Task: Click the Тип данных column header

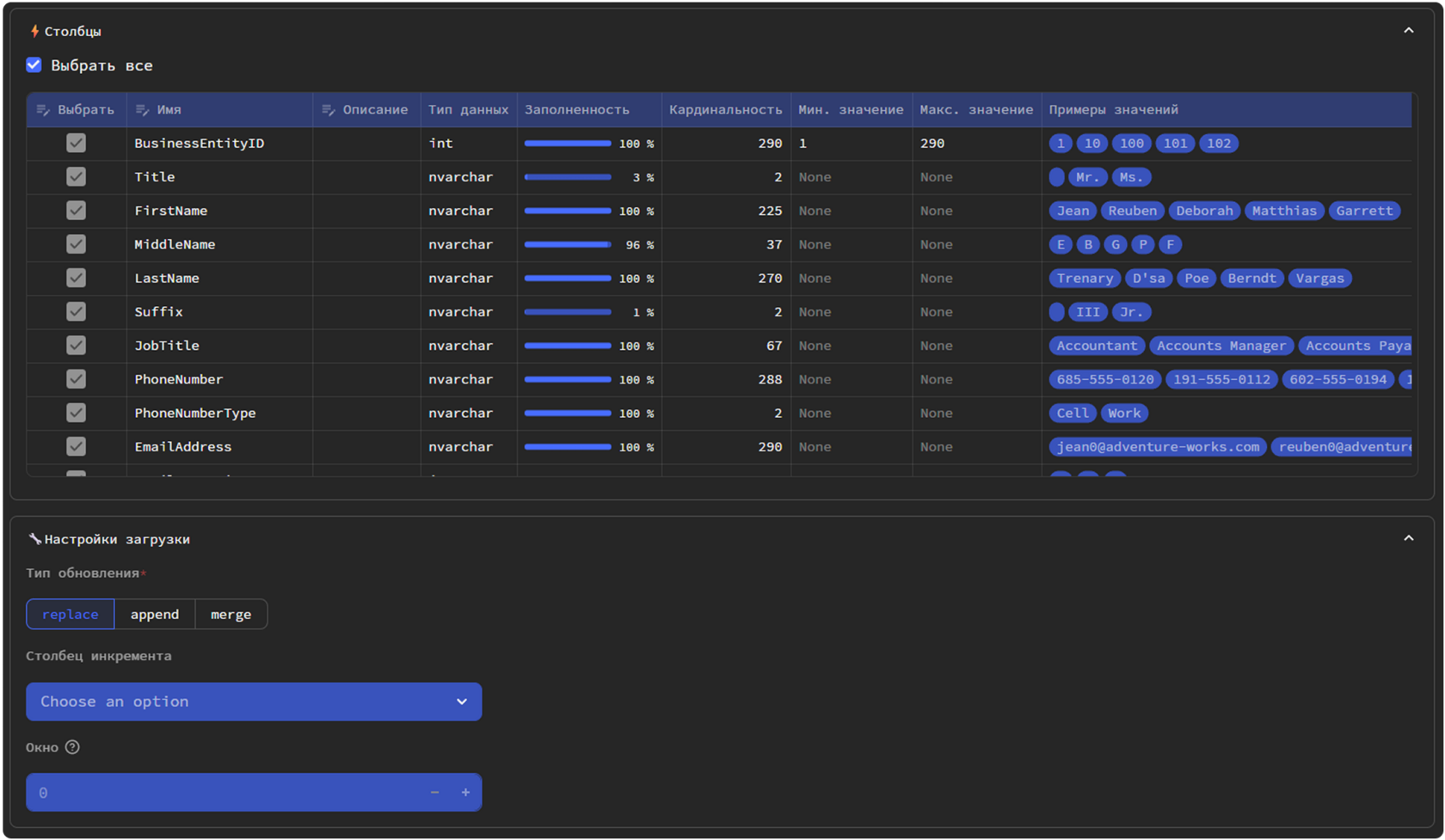Action: coord(468,110)
